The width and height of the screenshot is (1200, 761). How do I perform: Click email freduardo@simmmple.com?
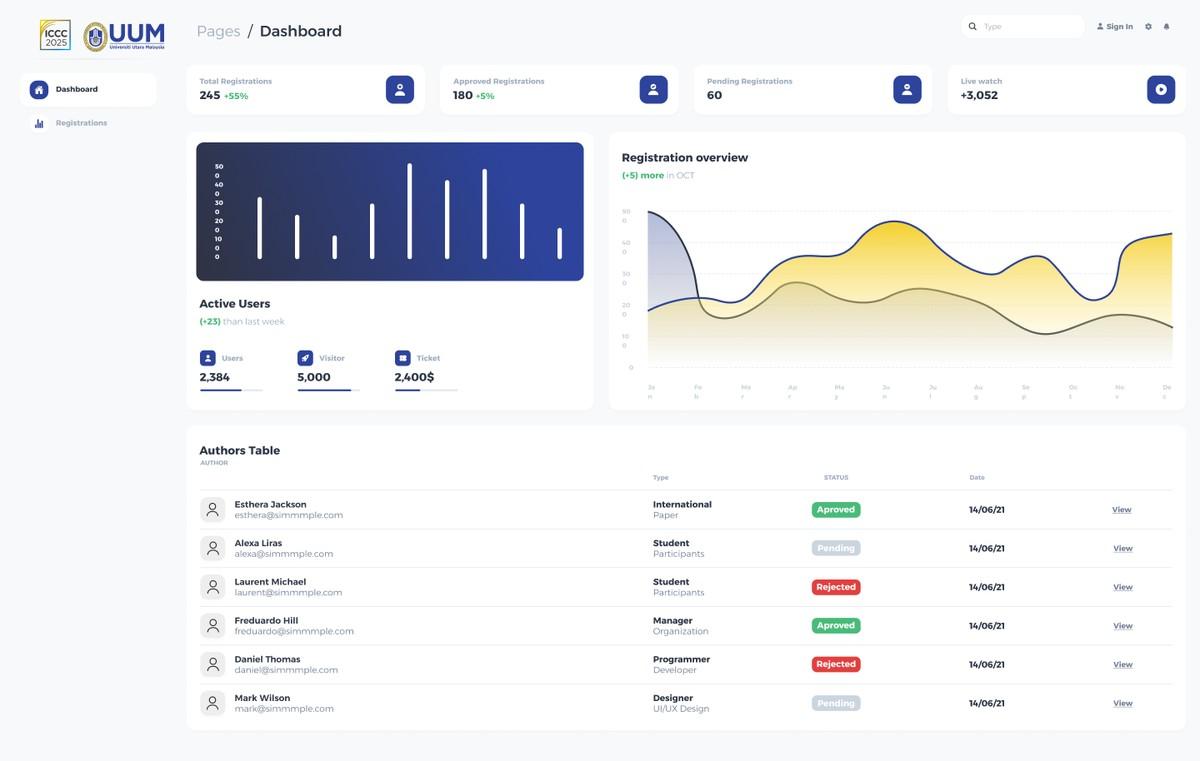(294, 632)
